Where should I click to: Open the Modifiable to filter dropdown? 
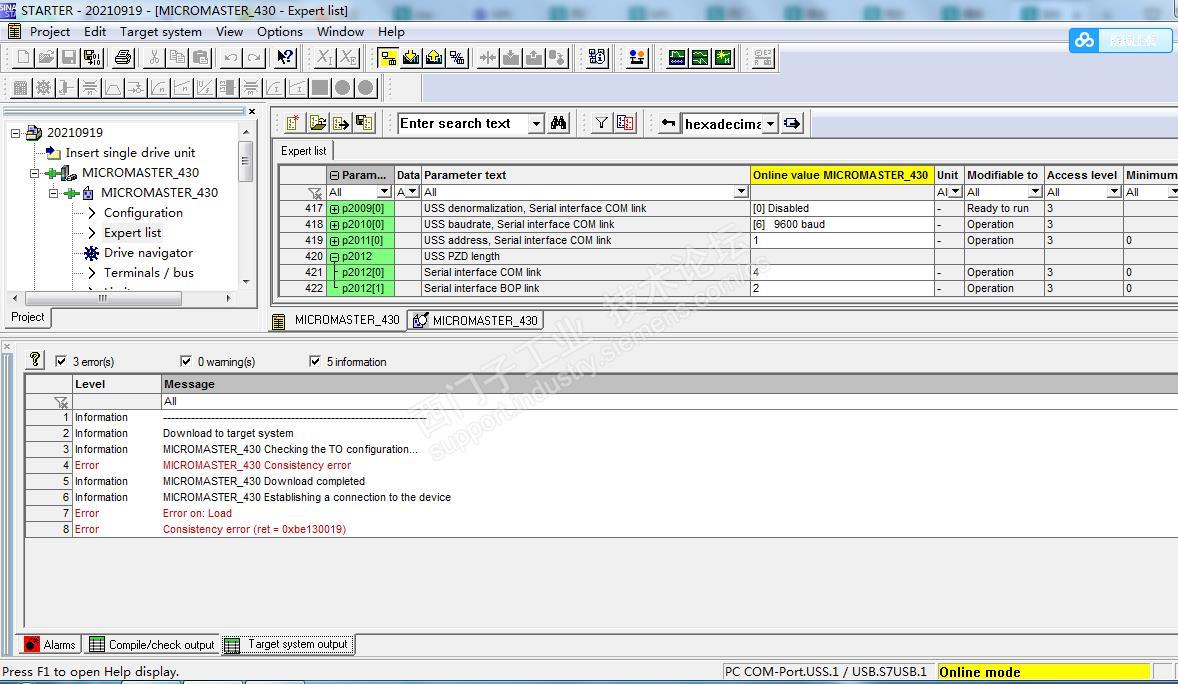pyautogui.click(x=1035, y=192)
